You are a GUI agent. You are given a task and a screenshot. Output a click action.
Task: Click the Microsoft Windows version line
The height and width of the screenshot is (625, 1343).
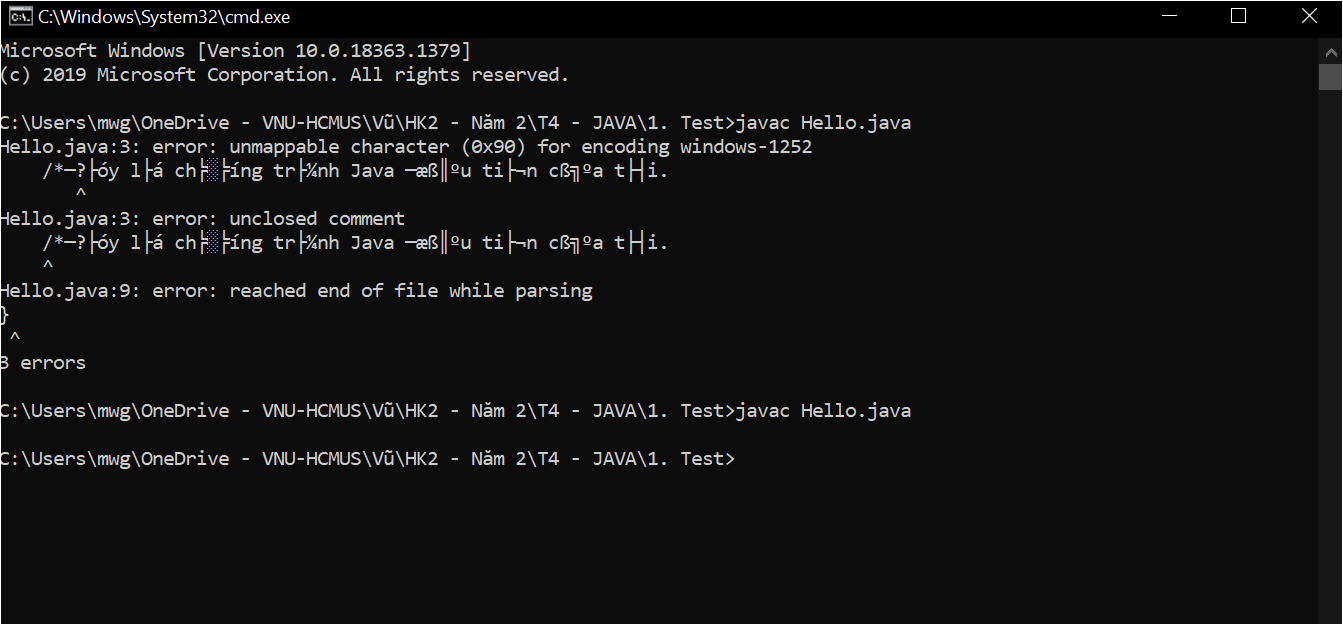click(x=235, y=51)
